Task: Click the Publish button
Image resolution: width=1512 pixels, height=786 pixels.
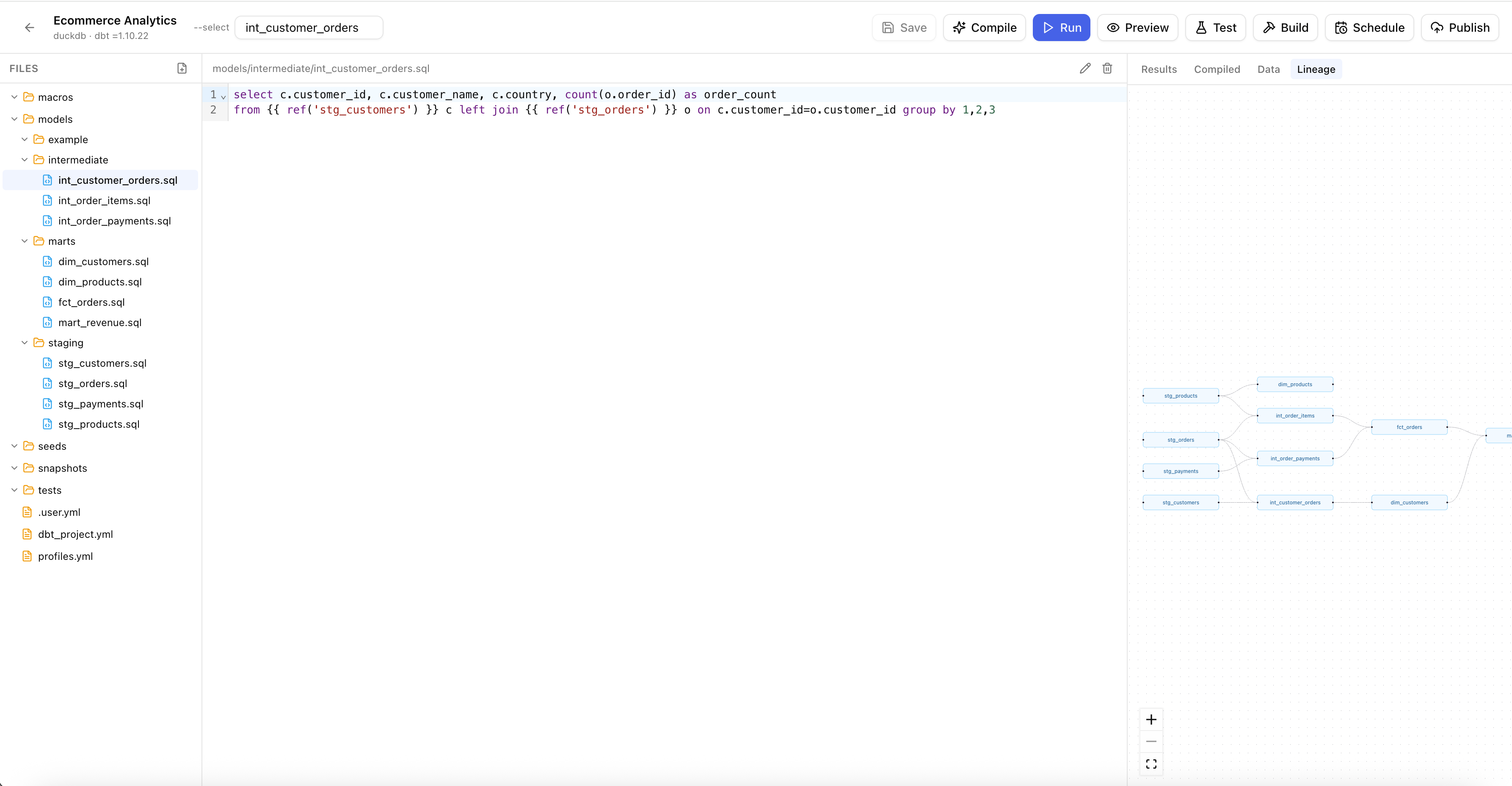Action: [x=1460, y=28]
